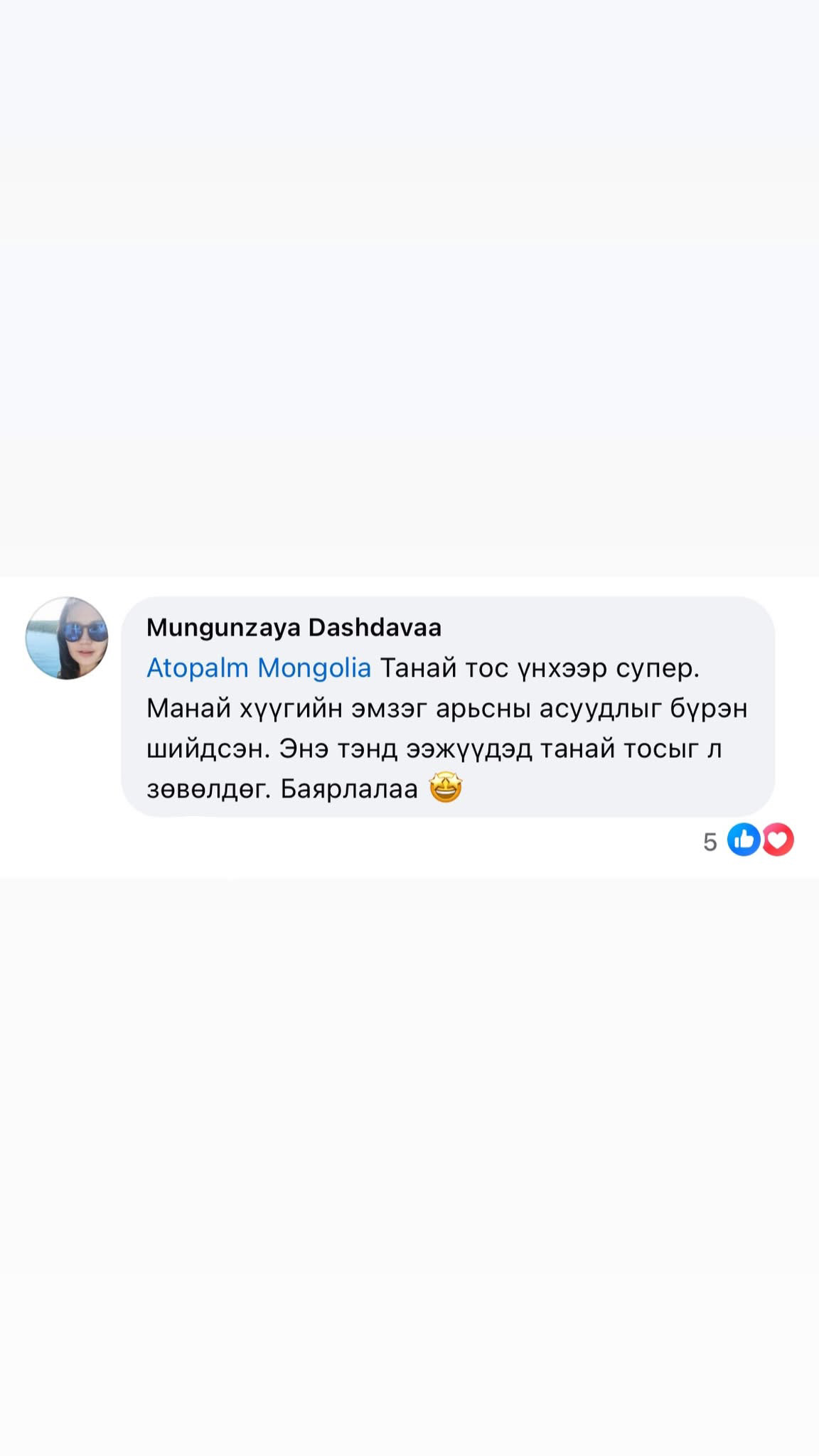Viewport: 819px width, 1456px height.
Task: Open the Atopalm Mongolia mention link
Action: pyautogui.click(x=259, y=668)
